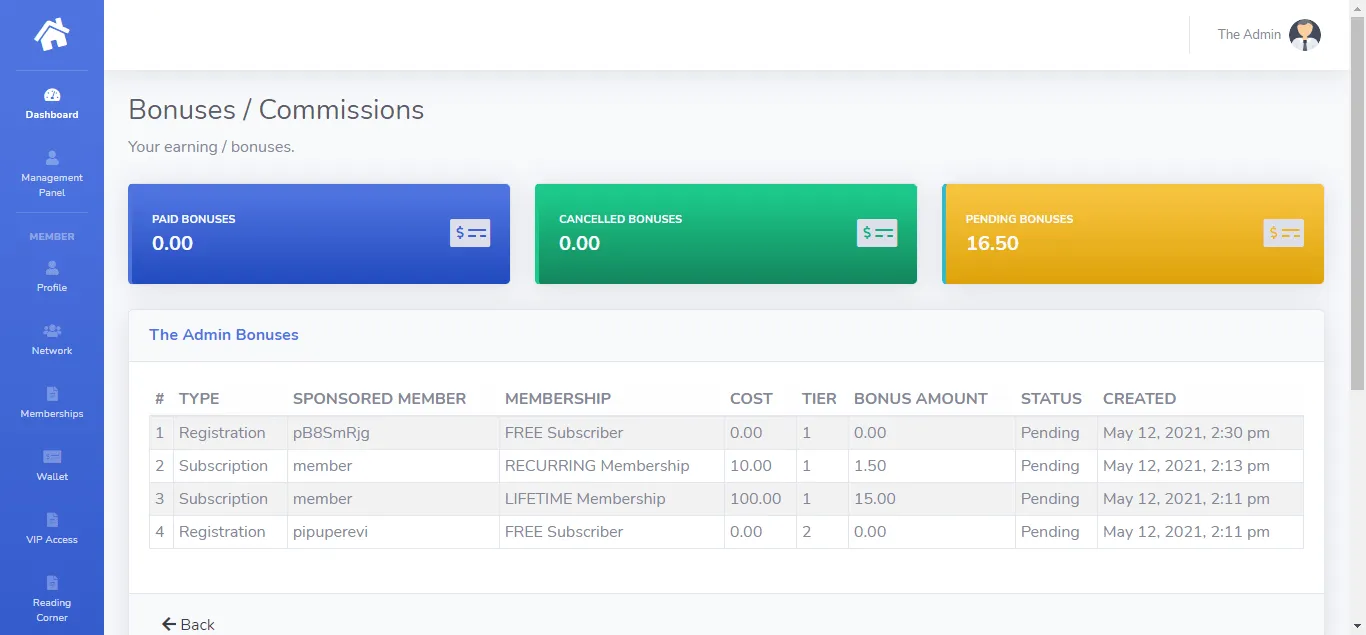Click the Cancelled Bonuses card
The image size is (1366, 635).
(726, 233)
